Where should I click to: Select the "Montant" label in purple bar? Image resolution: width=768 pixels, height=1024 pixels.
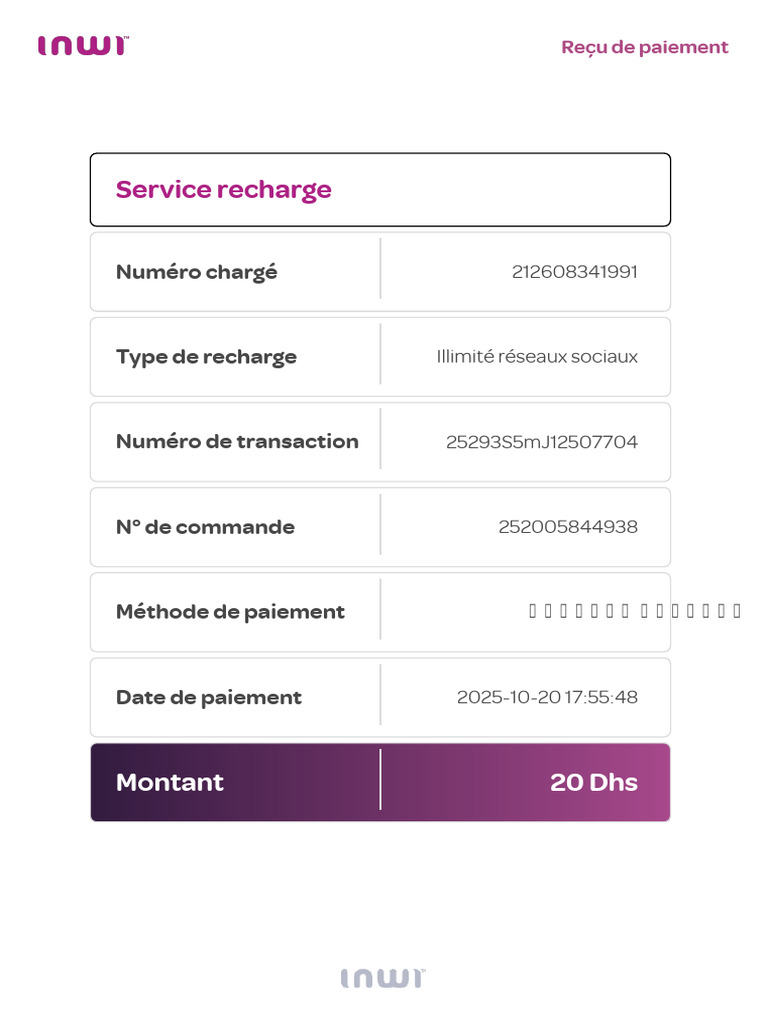pos(170,782)
